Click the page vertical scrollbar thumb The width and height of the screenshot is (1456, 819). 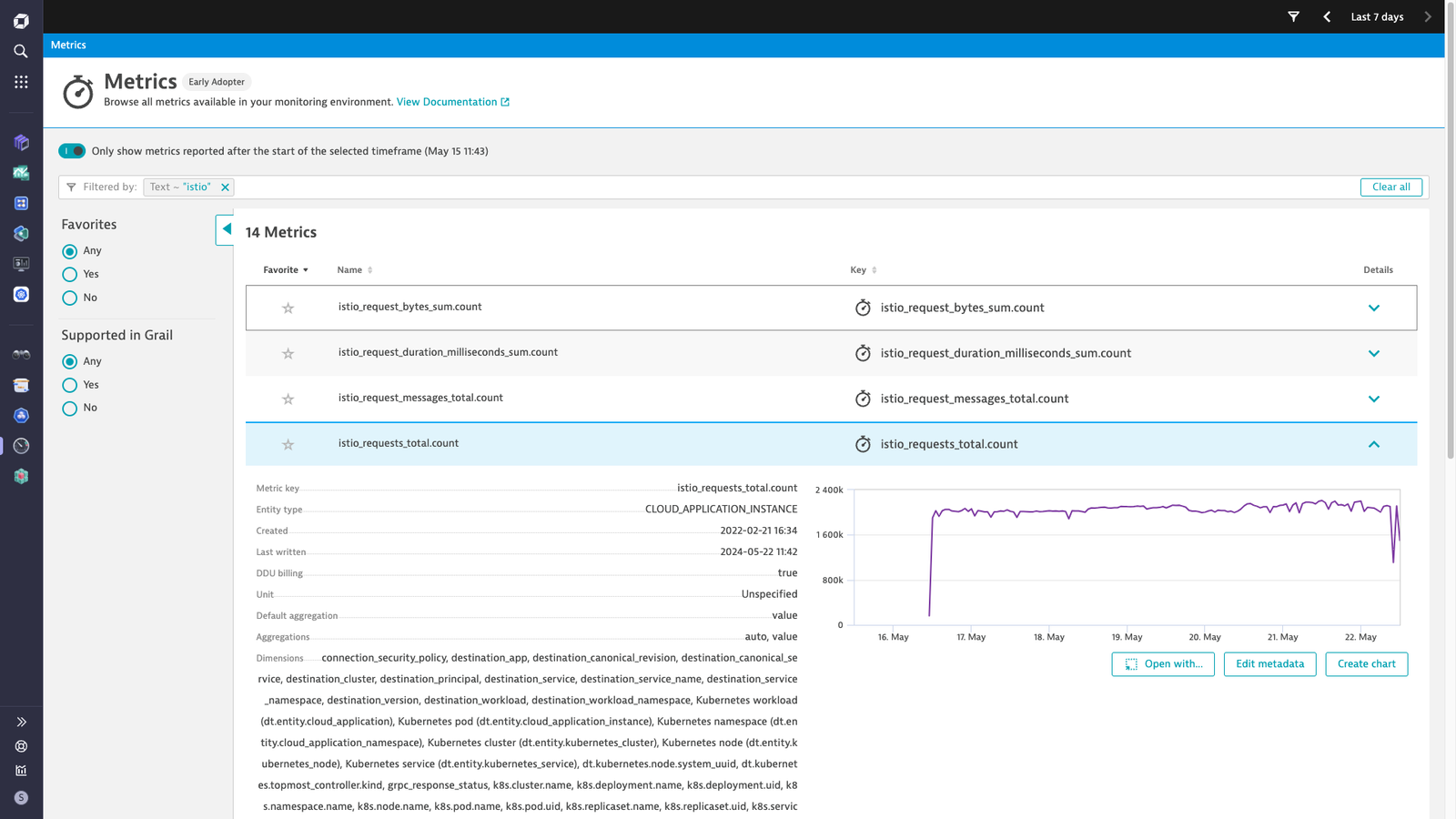point(1451,229)
